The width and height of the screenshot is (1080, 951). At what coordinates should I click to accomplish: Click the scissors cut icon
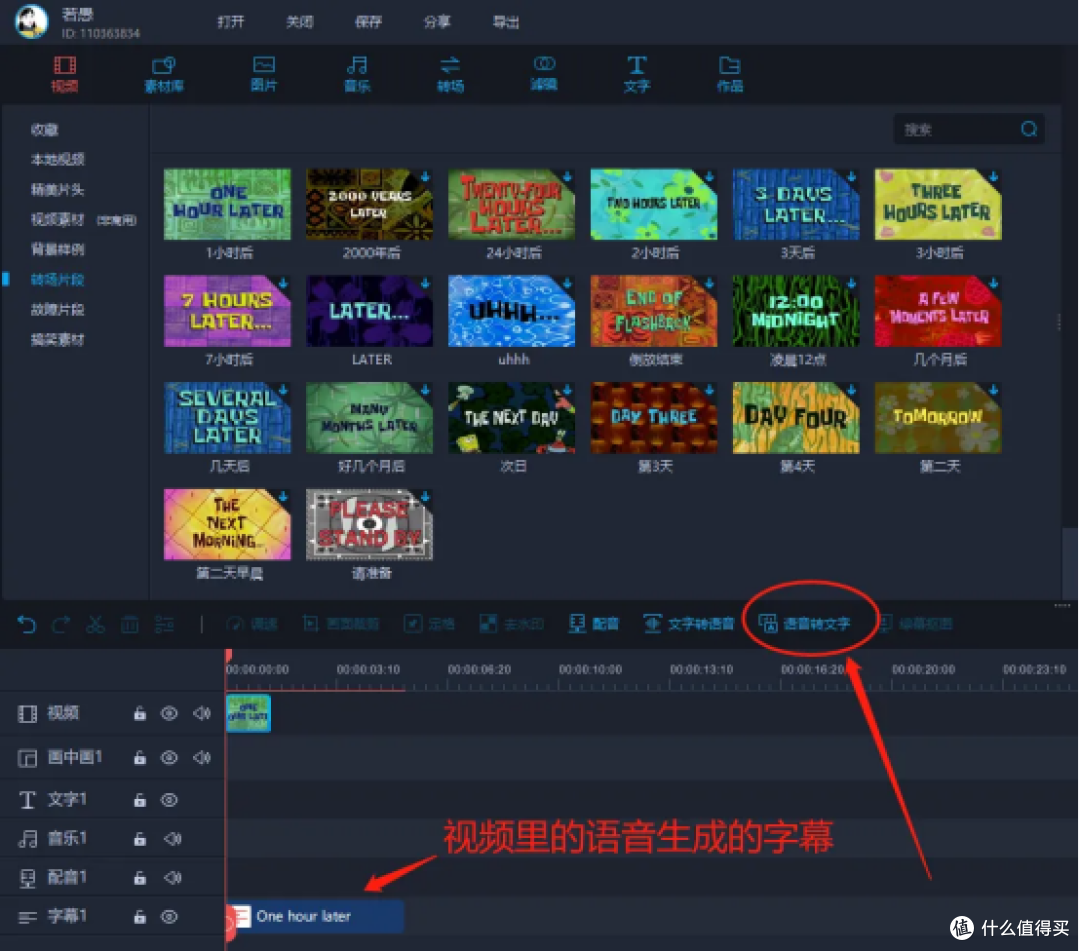95,625
